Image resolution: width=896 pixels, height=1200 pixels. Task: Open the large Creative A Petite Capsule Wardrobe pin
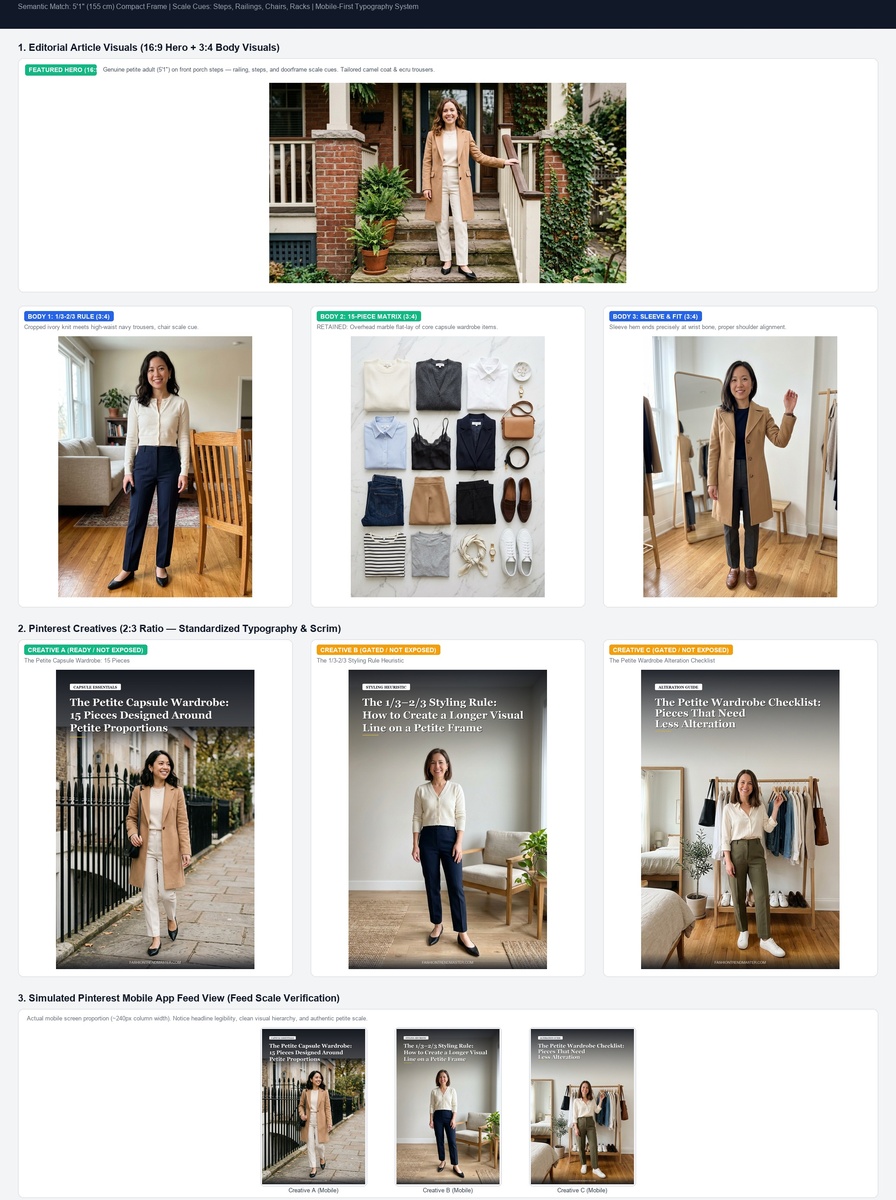click(x=155, y=819)
